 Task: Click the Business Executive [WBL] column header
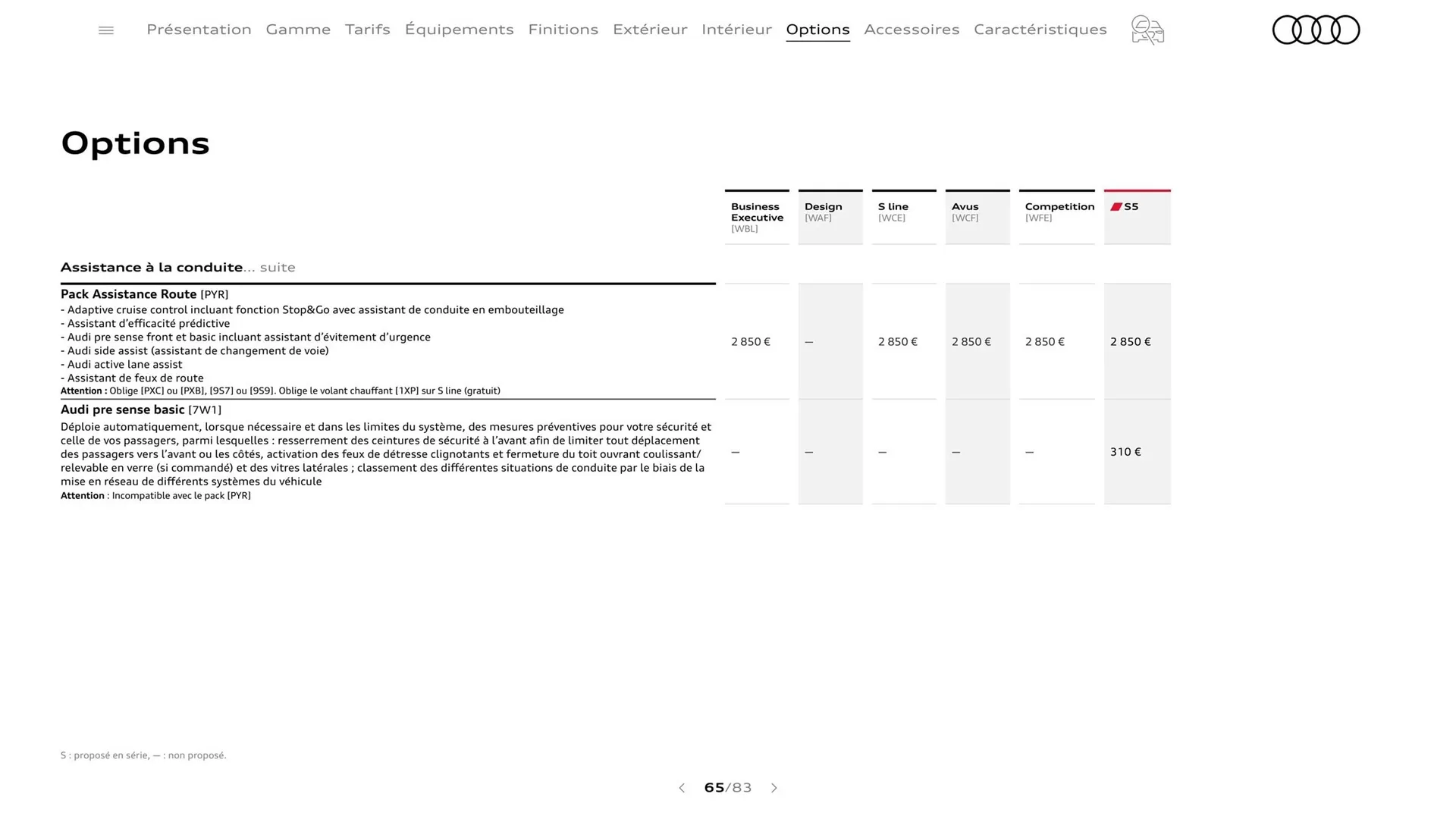[757, 217]
